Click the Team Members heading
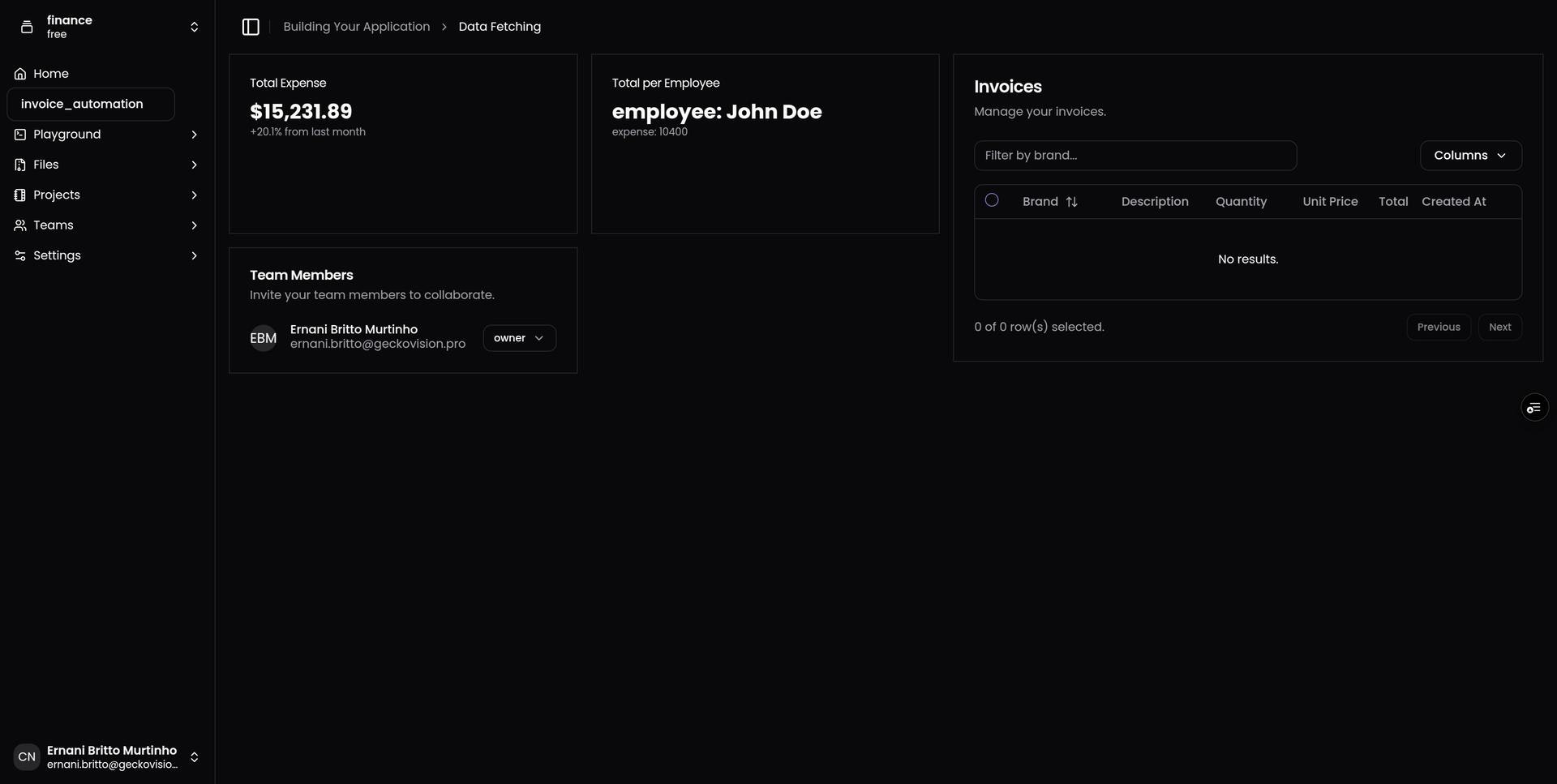Screen dimensions: 1557x784 click(x=301, y=276)
